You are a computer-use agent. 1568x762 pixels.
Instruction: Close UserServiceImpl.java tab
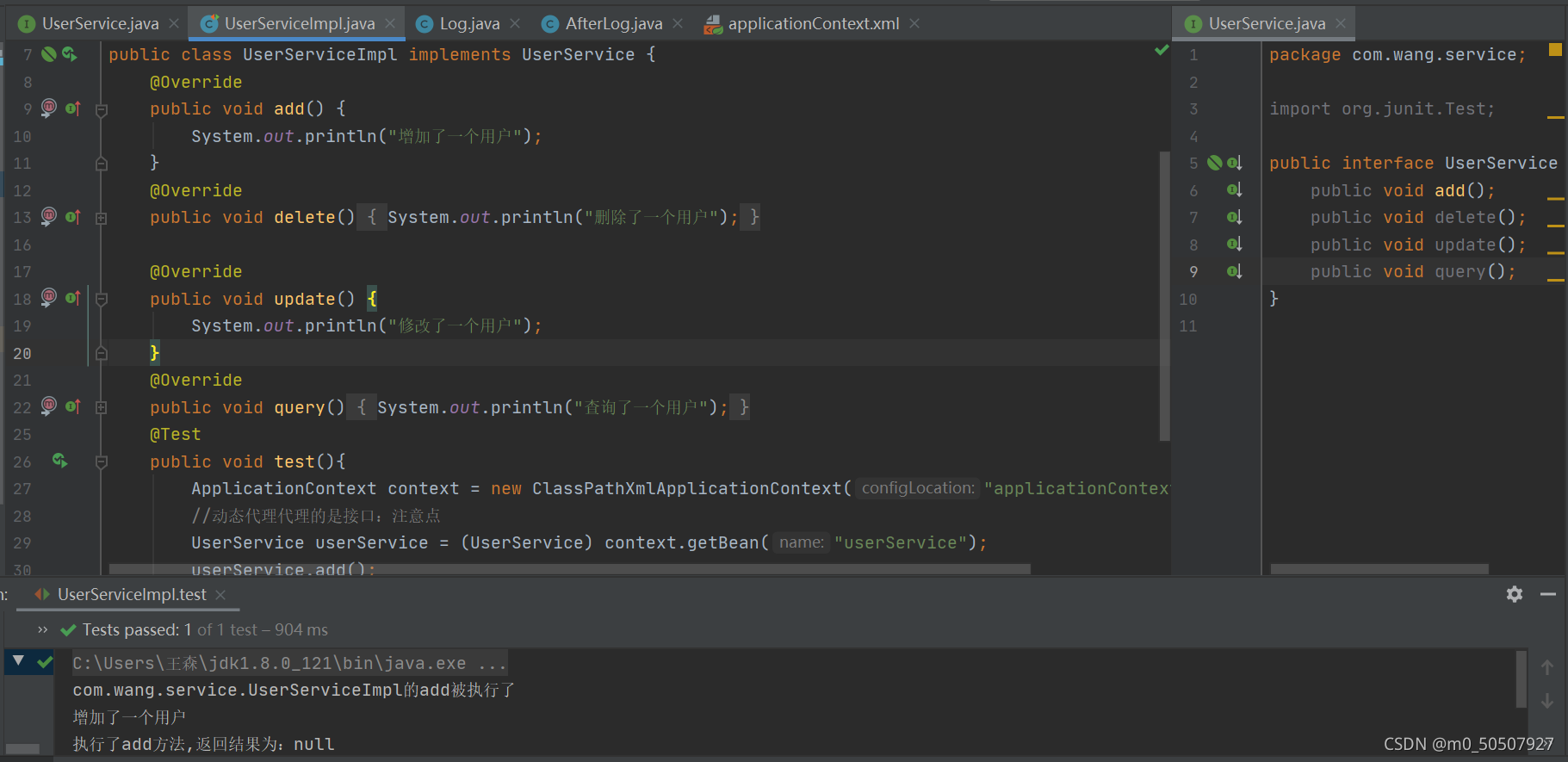click(x=390, y=23)
